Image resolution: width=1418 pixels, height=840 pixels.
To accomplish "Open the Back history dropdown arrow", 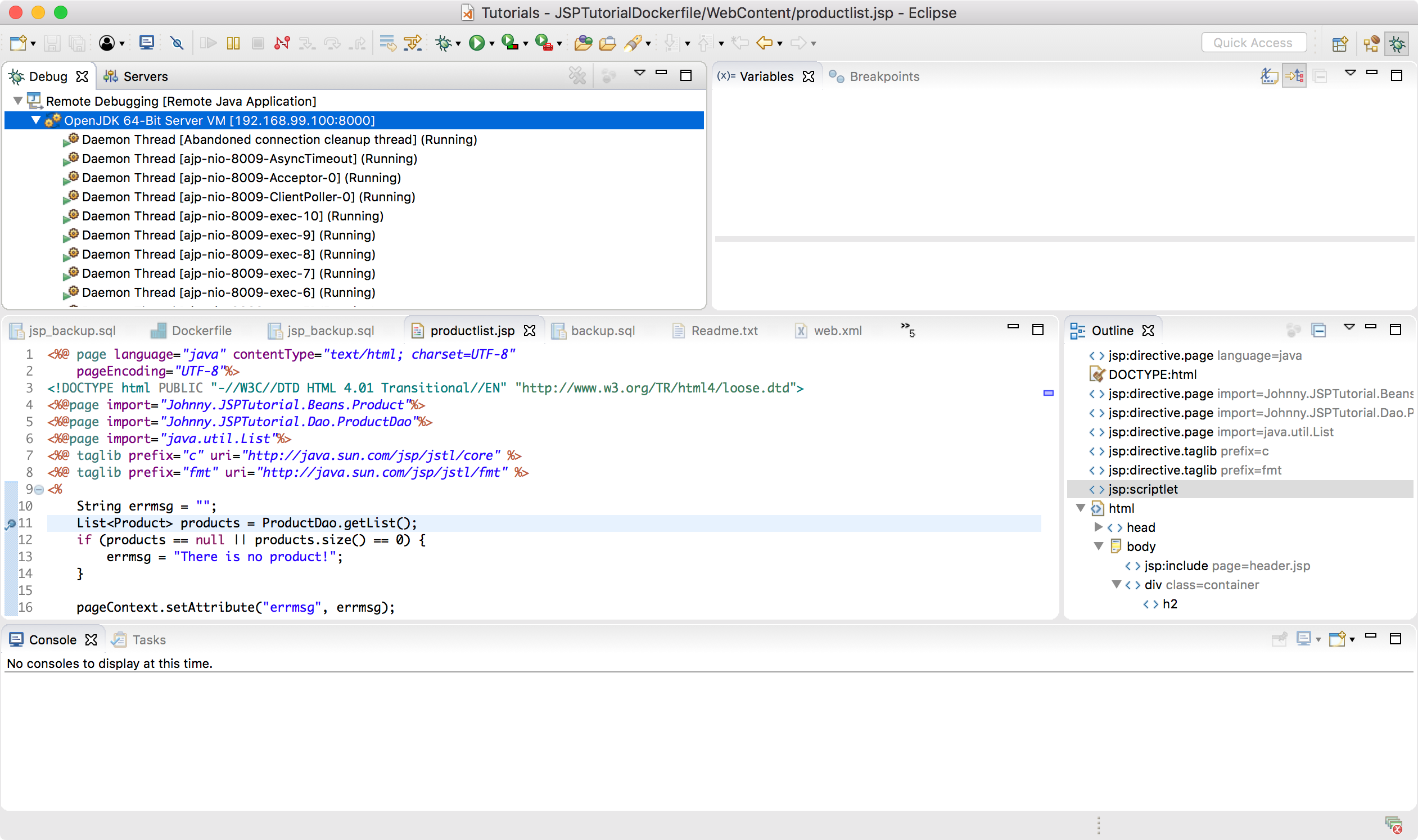I will click(779, 44).
